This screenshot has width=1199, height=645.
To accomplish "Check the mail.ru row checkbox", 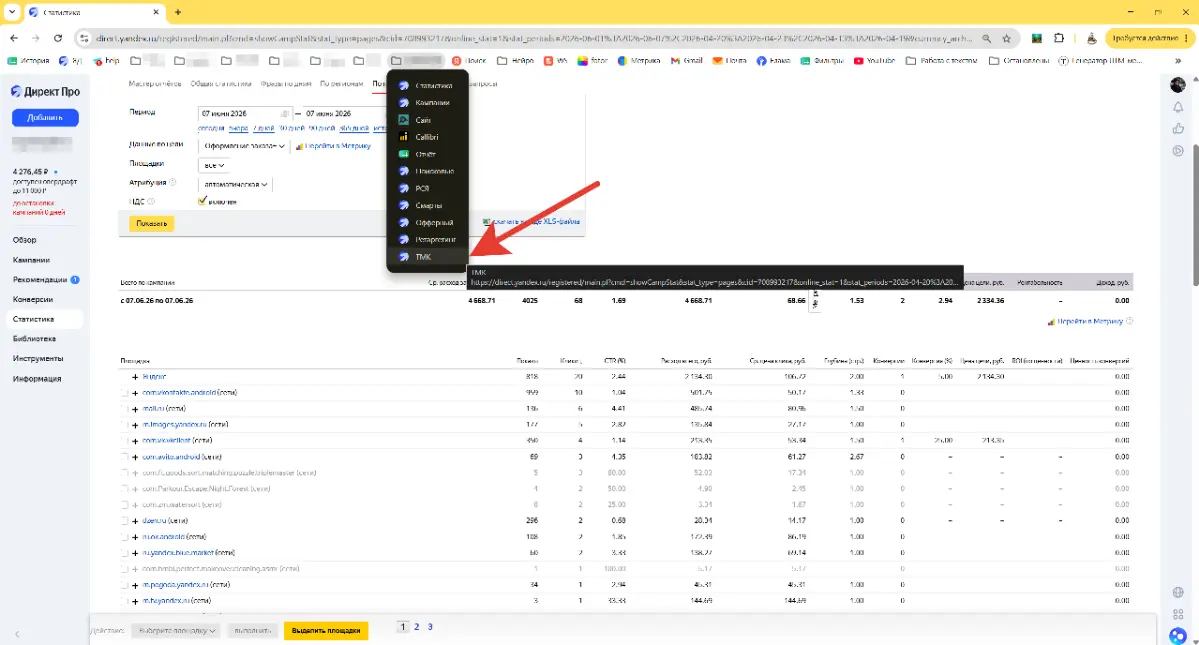I will pyautogui.click(x=125, y=409).
